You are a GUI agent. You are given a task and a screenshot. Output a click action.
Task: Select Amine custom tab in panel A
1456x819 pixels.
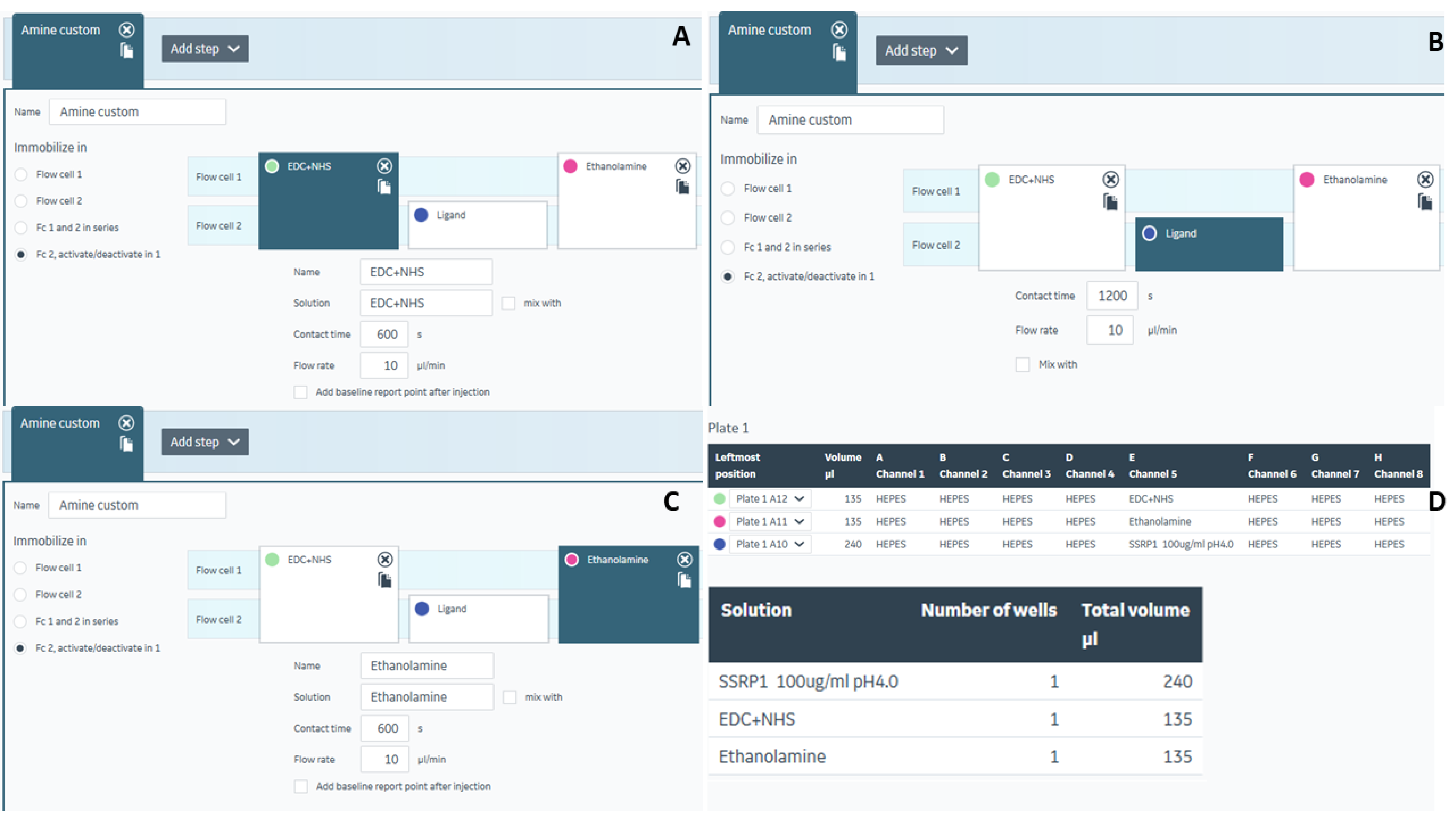pyautogui.click(x=60, y=31)
